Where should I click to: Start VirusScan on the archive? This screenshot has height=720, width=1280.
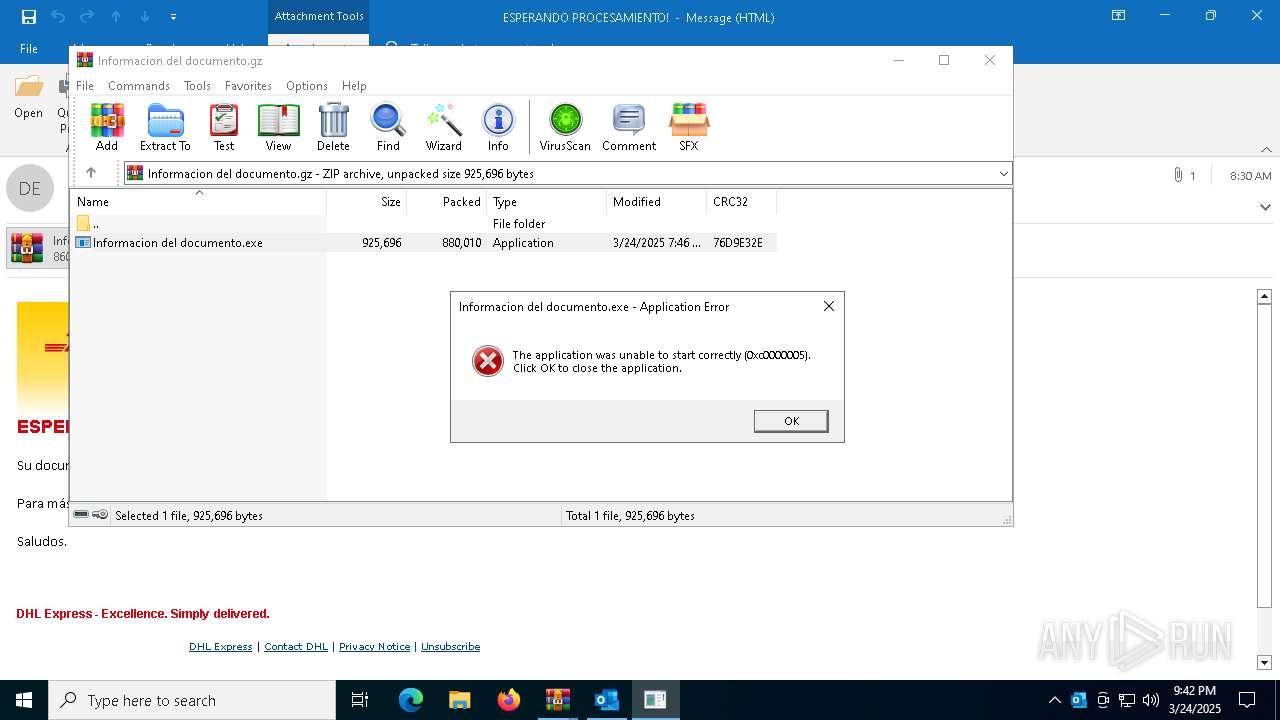coord(565,127)
